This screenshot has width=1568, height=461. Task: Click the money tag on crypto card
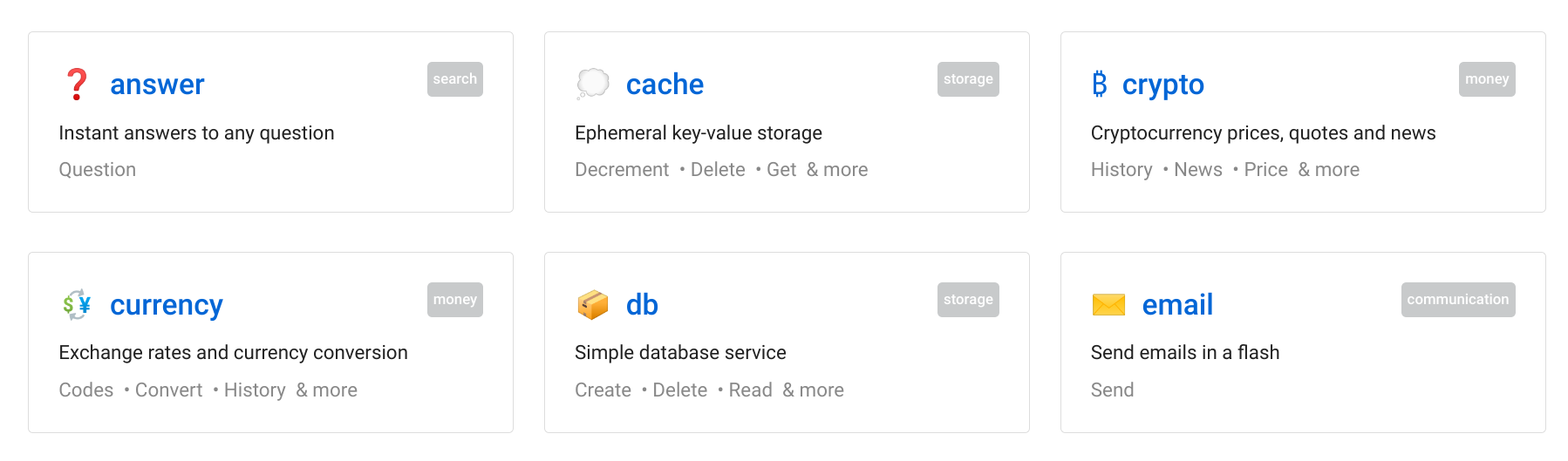click(x=1487, y=79)
